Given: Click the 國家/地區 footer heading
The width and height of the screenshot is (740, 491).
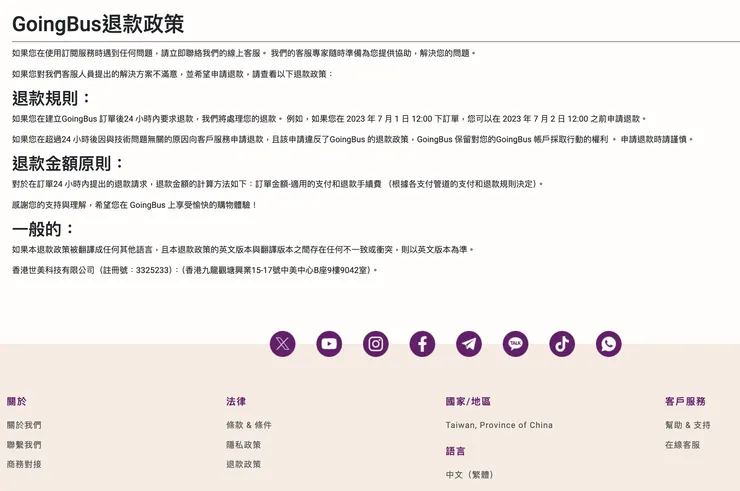Looking at the screenshot, I should [x=468, y=401].
